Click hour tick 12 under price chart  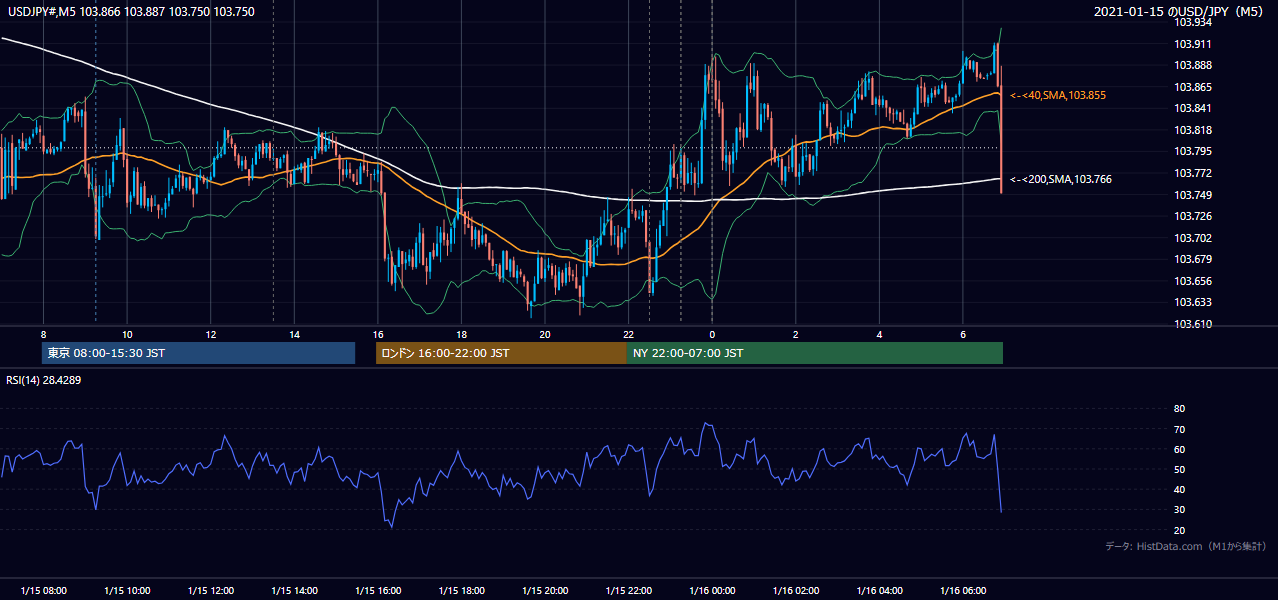point(211,333)
